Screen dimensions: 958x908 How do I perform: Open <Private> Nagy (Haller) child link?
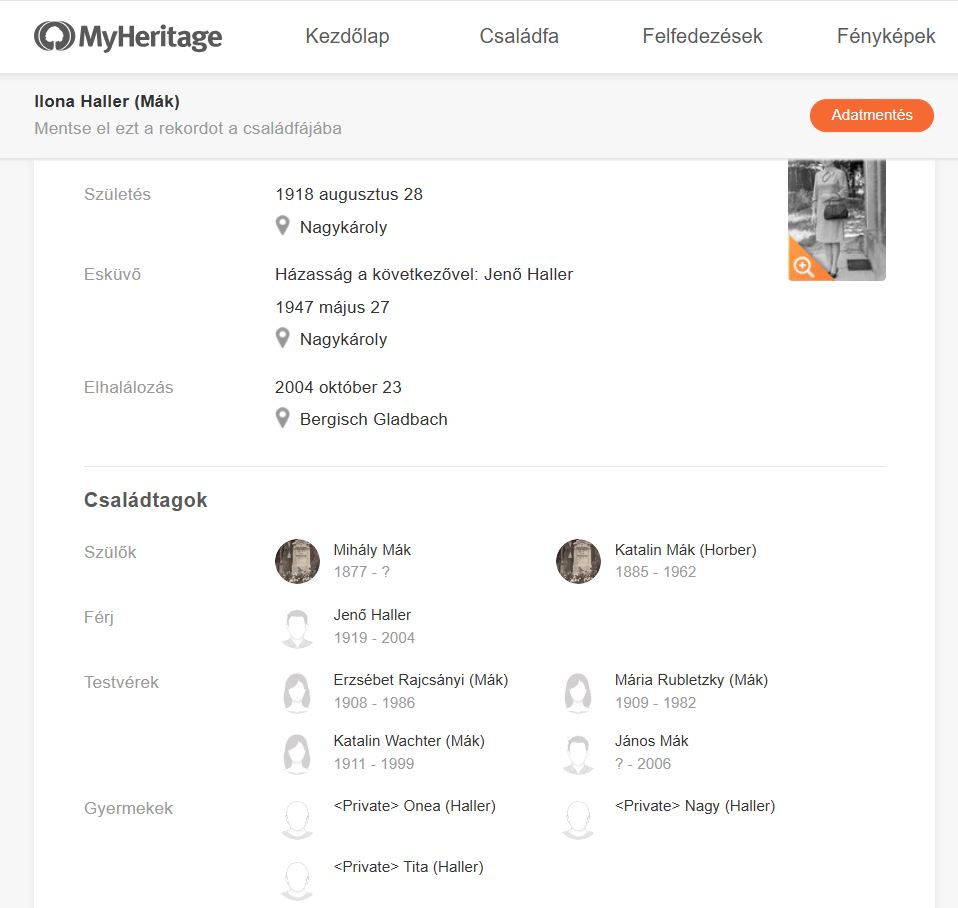tap(695, 806)
